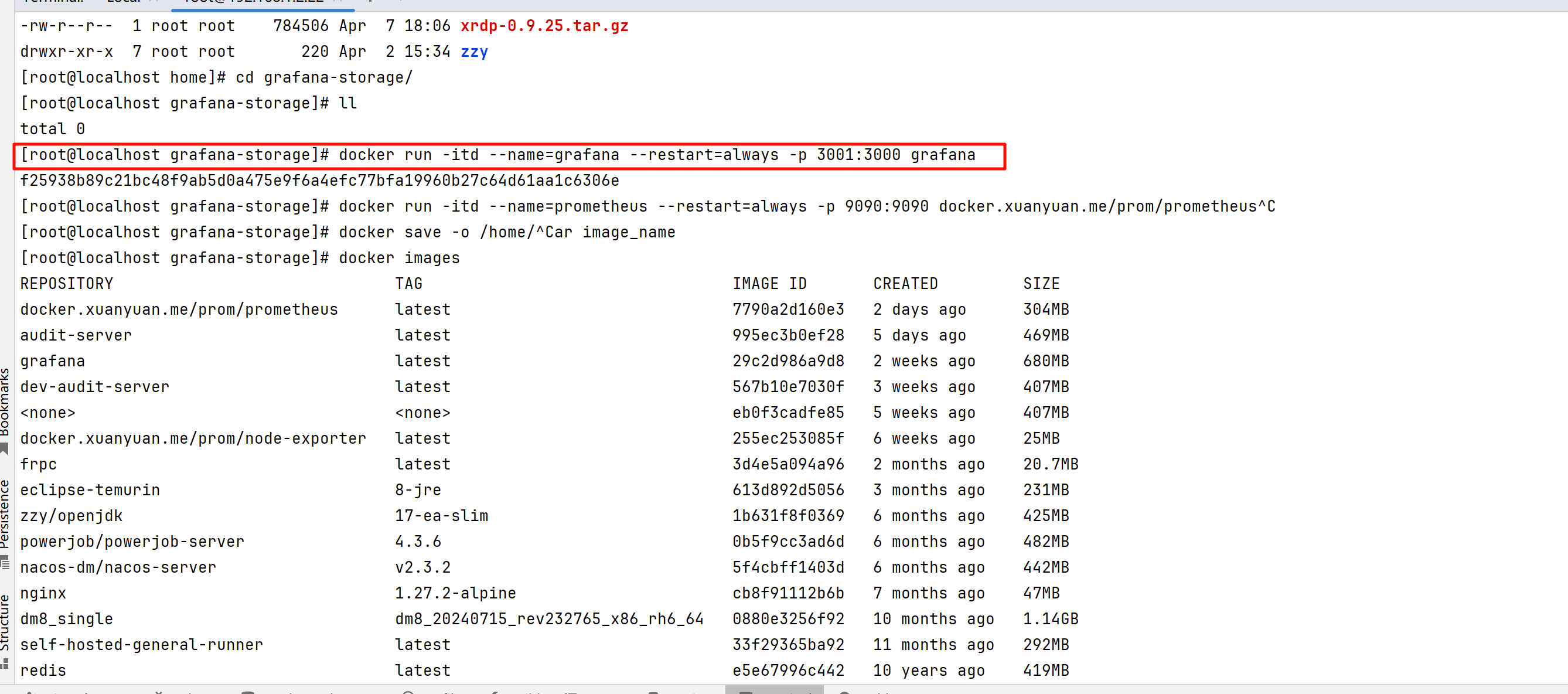
Task: Click the 1.14GB size value
Action: coord(1050,619)
